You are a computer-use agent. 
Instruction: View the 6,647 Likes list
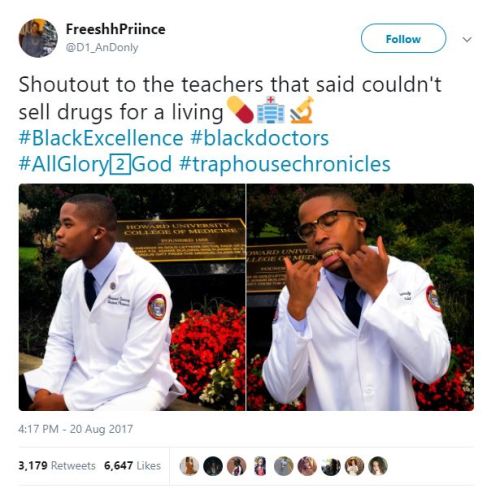(132, 465)
